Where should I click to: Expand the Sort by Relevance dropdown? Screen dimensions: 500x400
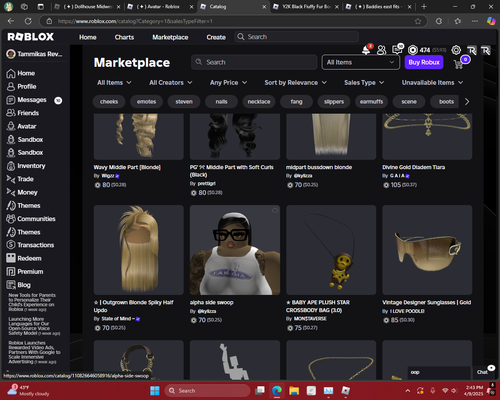click(x=295, y=83)
